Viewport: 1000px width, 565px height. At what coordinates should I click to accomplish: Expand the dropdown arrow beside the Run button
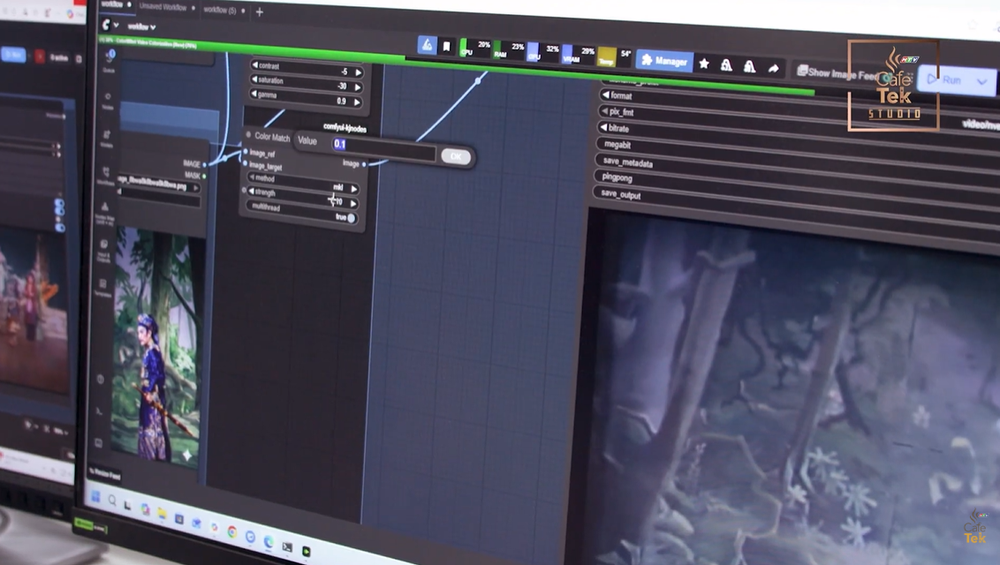tap(982, 81)
